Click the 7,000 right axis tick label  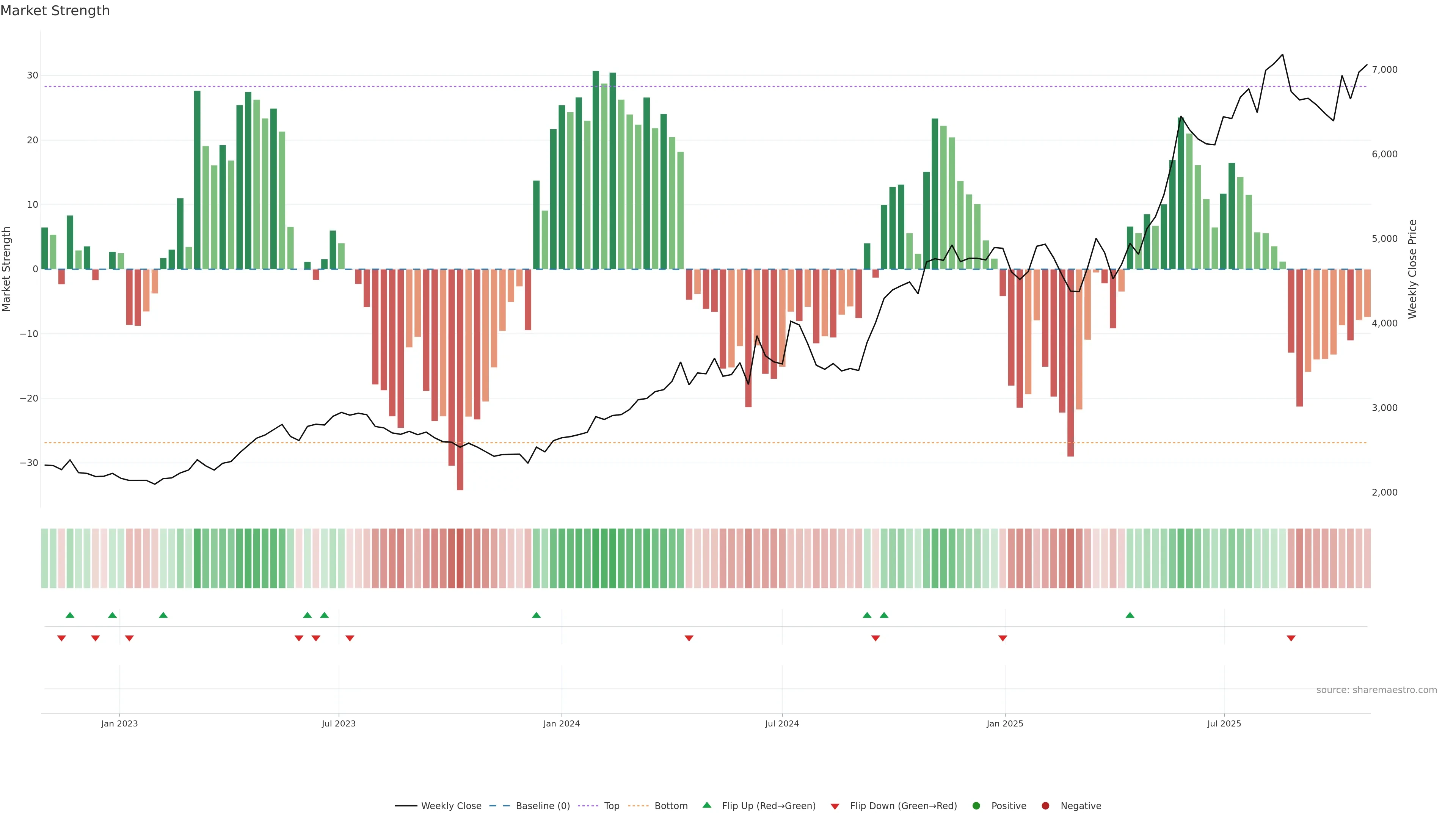pyautogui.click(x=1384, y=69)
